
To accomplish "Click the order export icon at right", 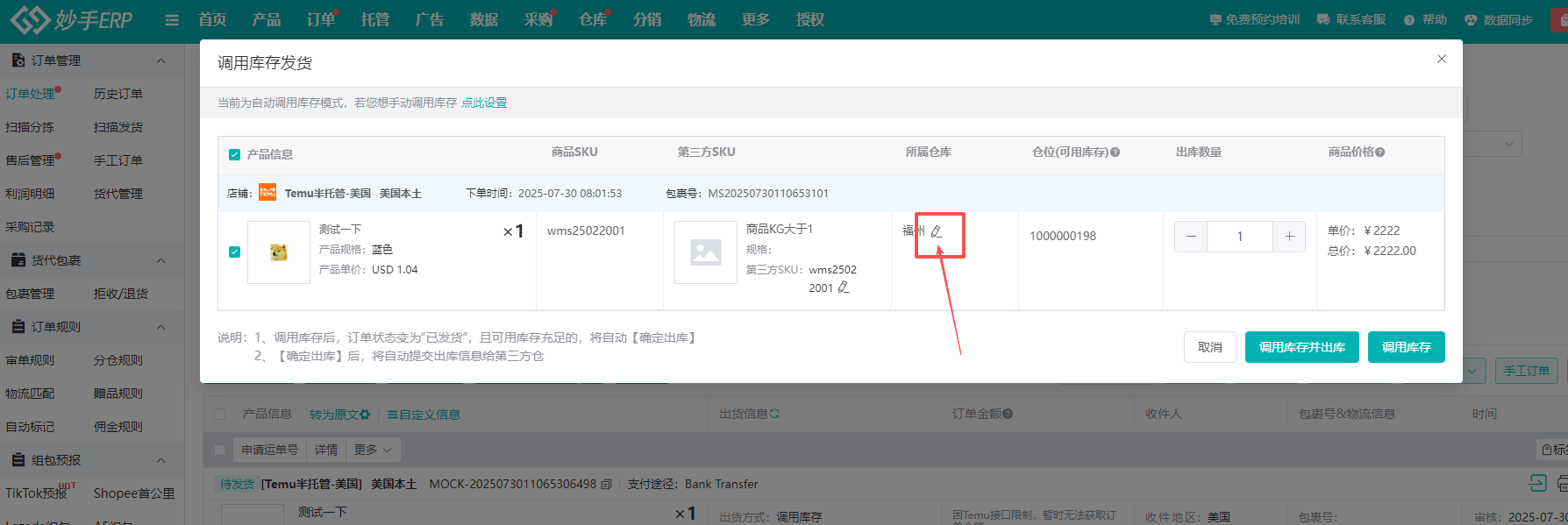I will pyautogui.click(x=1537, y=483).
